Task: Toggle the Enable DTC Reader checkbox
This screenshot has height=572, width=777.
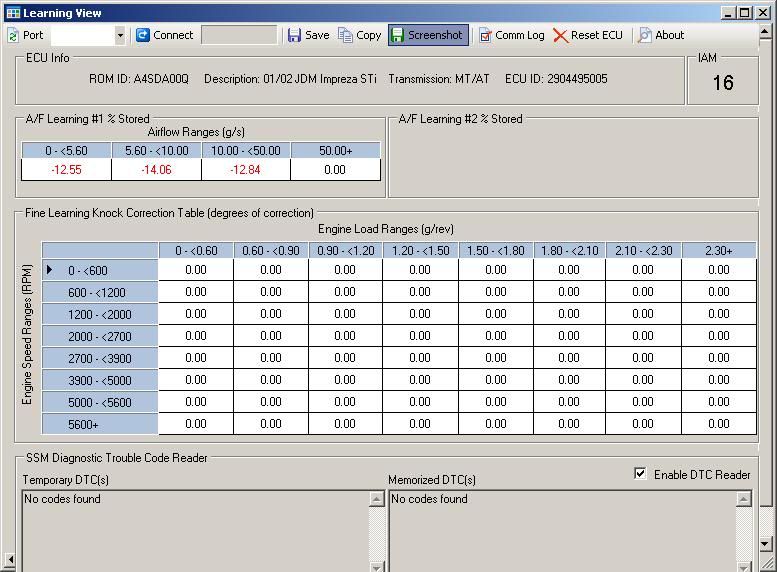Action: coord(640,474)
